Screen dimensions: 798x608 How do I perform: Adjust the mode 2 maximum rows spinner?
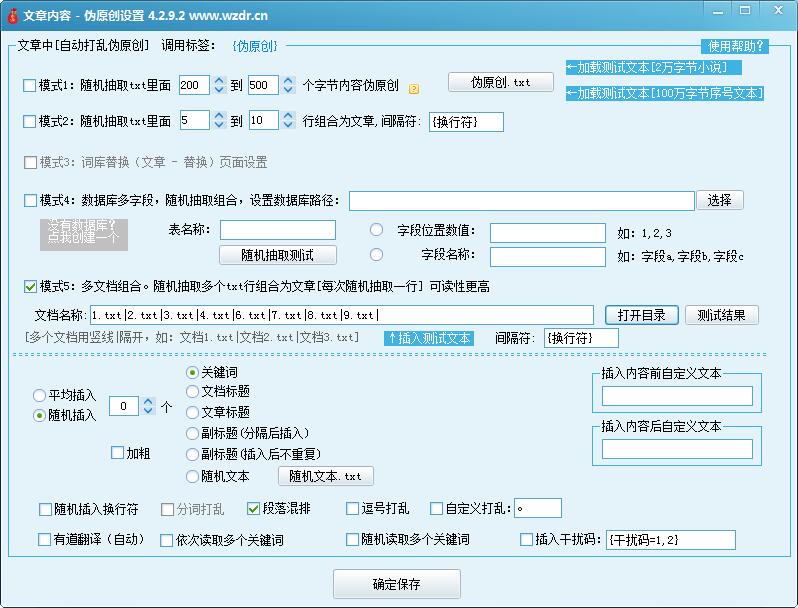click(288, 120)
